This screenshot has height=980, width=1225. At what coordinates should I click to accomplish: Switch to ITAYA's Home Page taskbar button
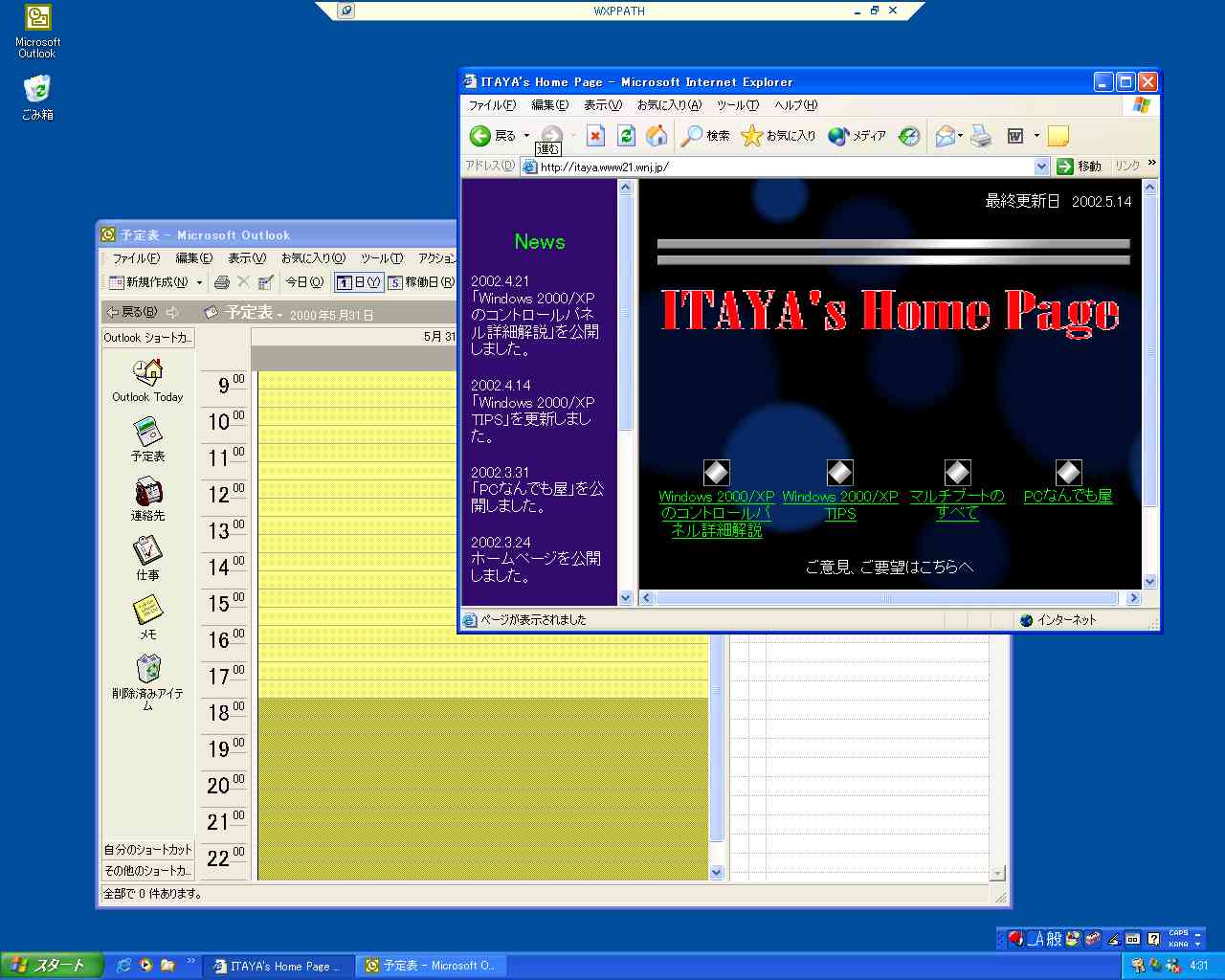[x=278, y=966]
